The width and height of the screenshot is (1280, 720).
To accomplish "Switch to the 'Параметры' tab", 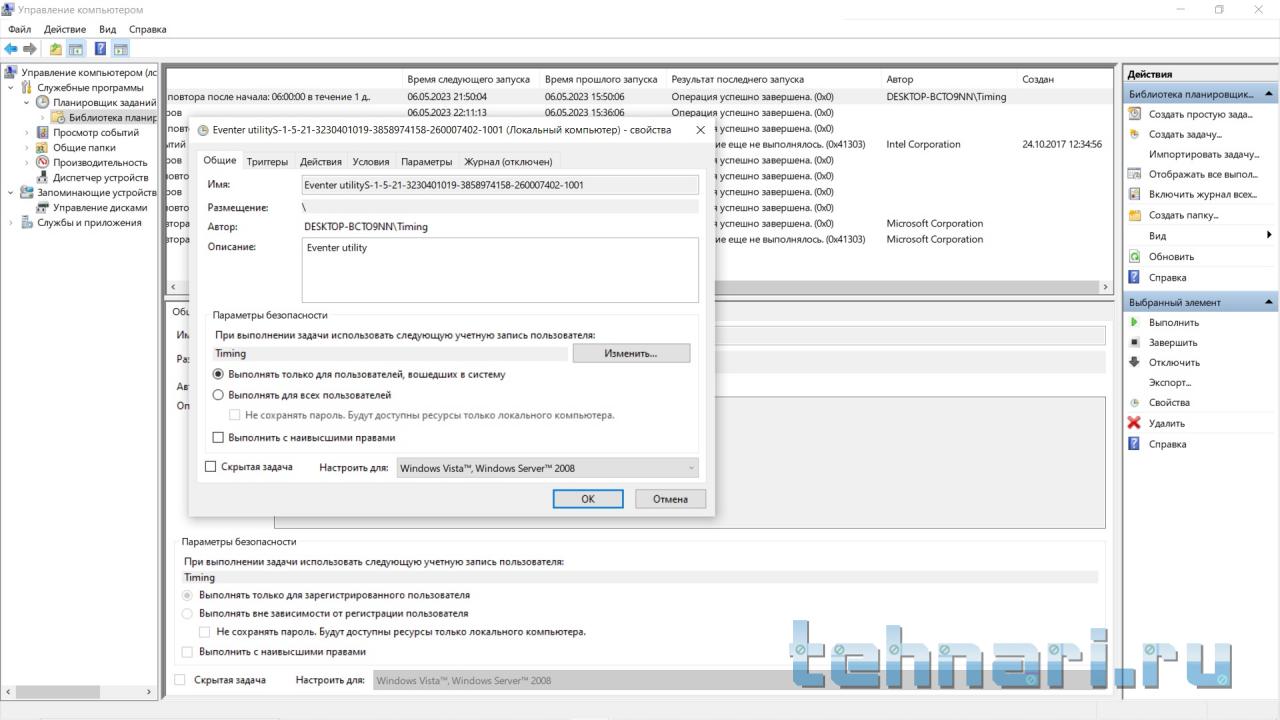I will pyautogui.click(x=427, y=161).
